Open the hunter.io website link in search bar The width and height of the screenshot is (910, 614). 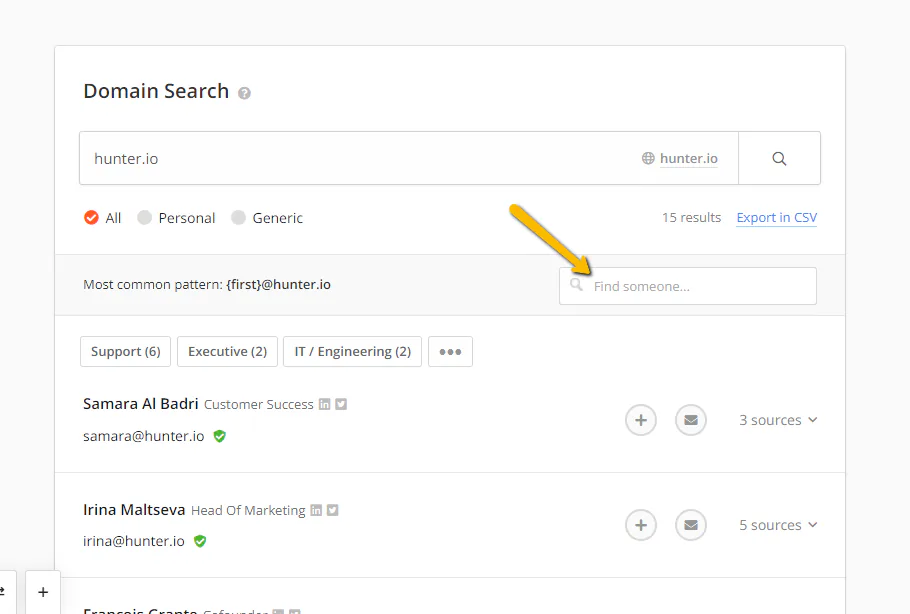coord(688,158)
